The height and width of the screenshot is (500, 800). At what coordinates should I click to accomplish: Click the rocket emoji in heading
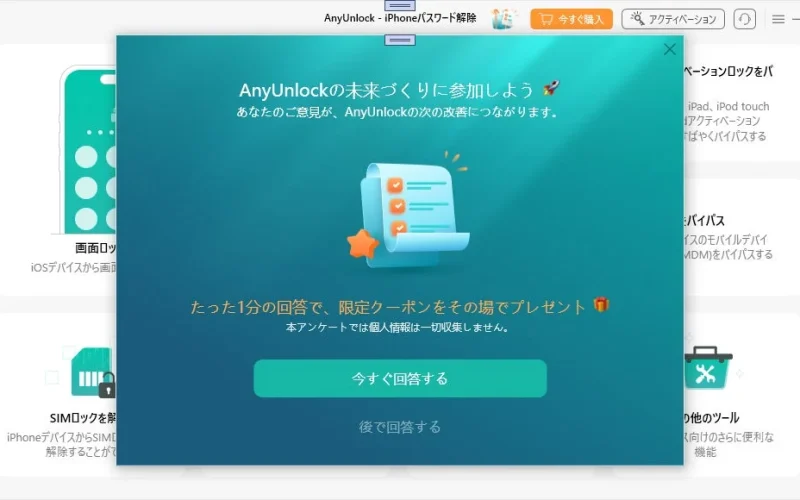click(x=551, y=88)
